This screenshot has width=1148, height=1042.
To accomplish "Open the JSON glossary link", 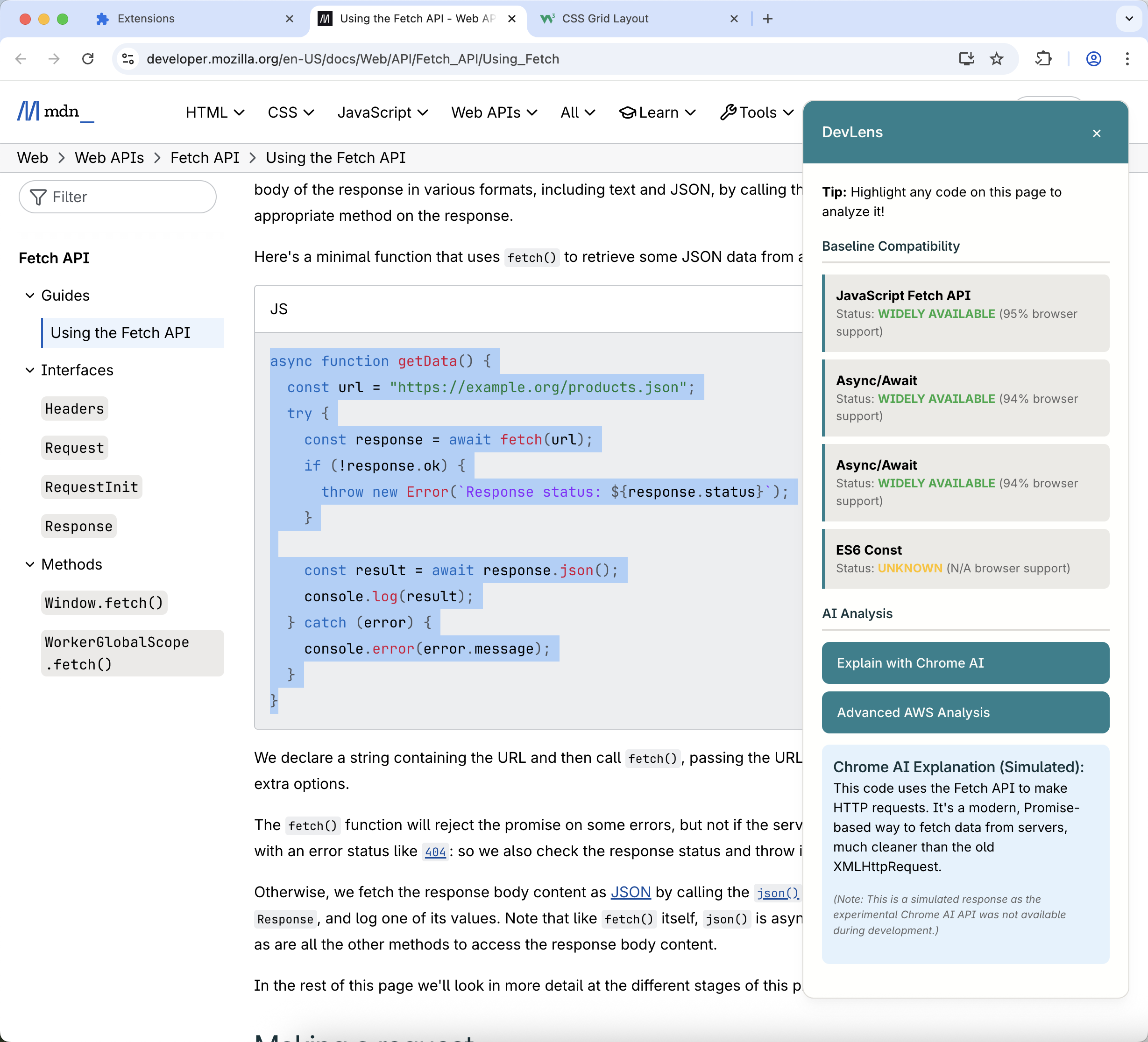I will click(x=631, y=892).
